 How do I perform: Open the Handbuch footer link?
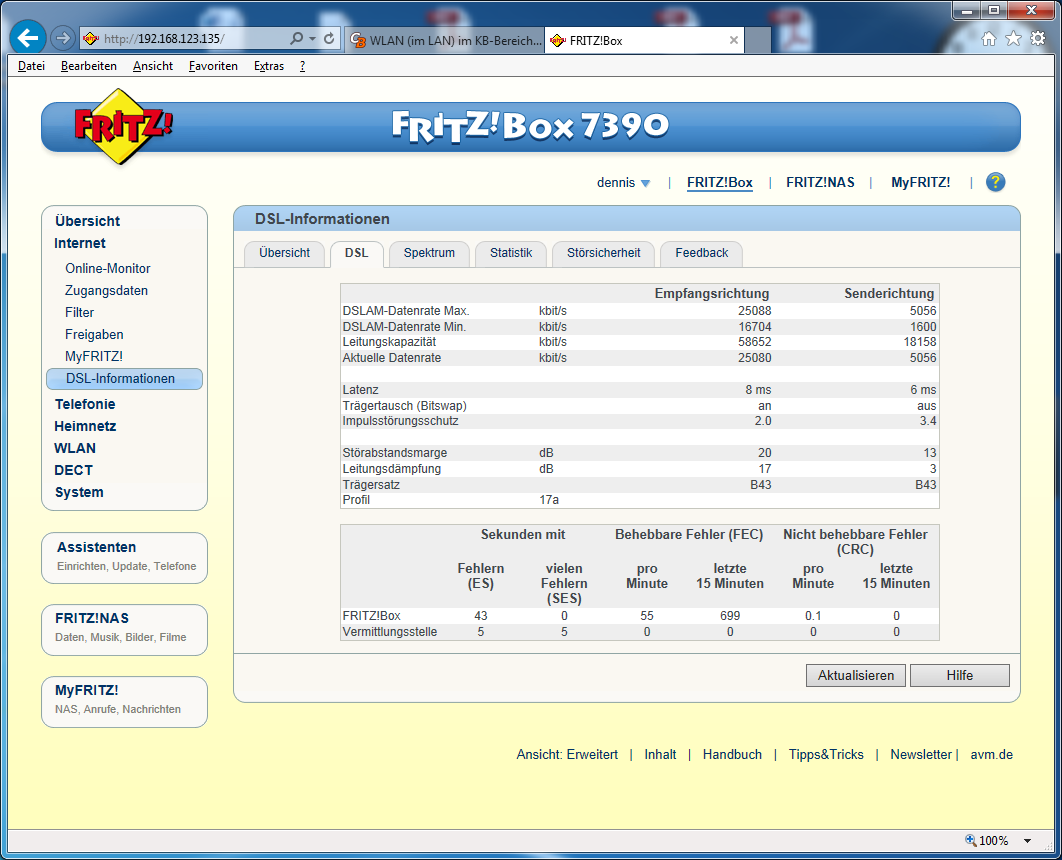pos(732,754)
